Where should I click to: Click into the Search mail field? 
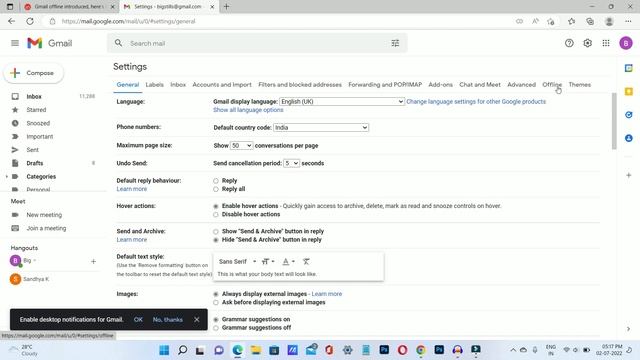click(257, 43)
